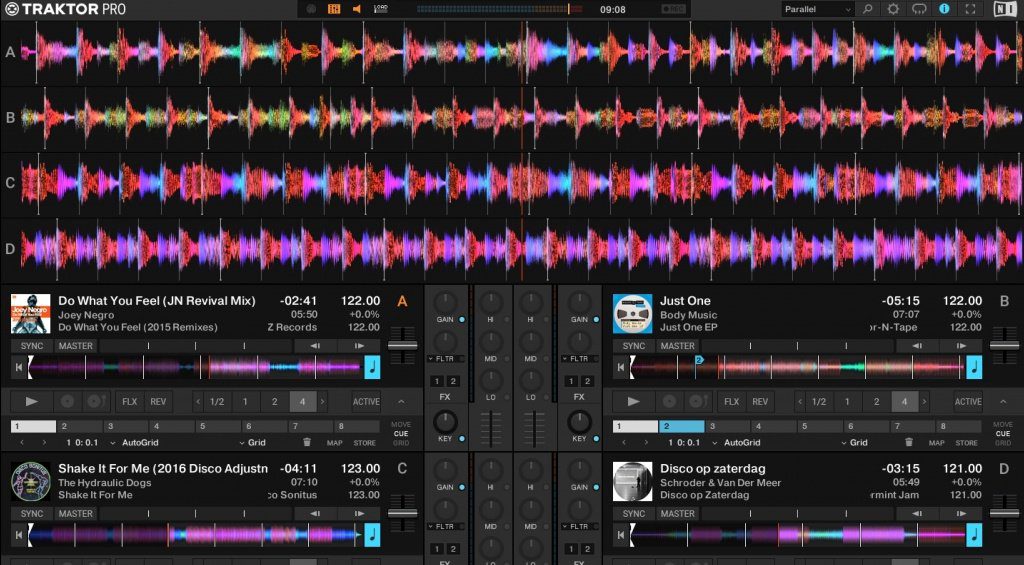Image resolution: width=1024 pixels, height=565 pixels.
Task: Click left channel volume fader
Action: click(492, 430)
